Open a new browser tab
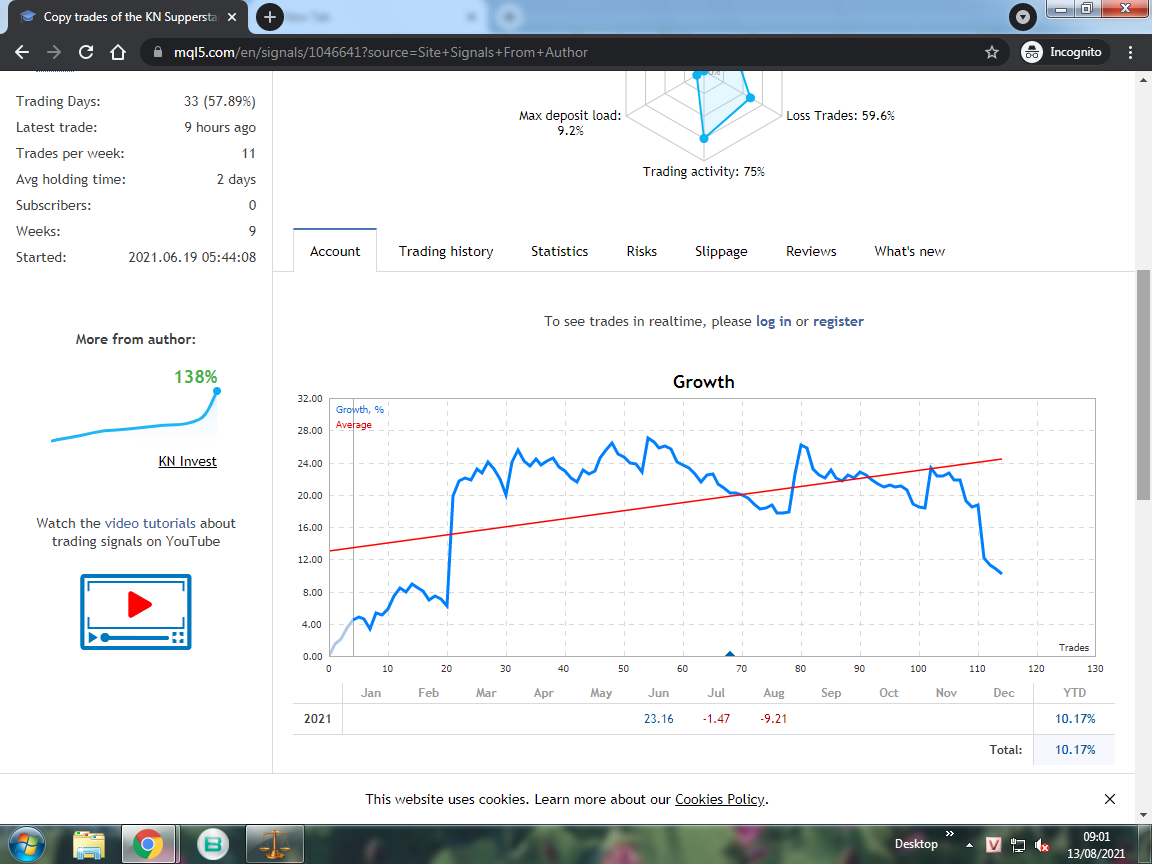Viewport: 1152px width, 864px height. [x=270, y=16]
